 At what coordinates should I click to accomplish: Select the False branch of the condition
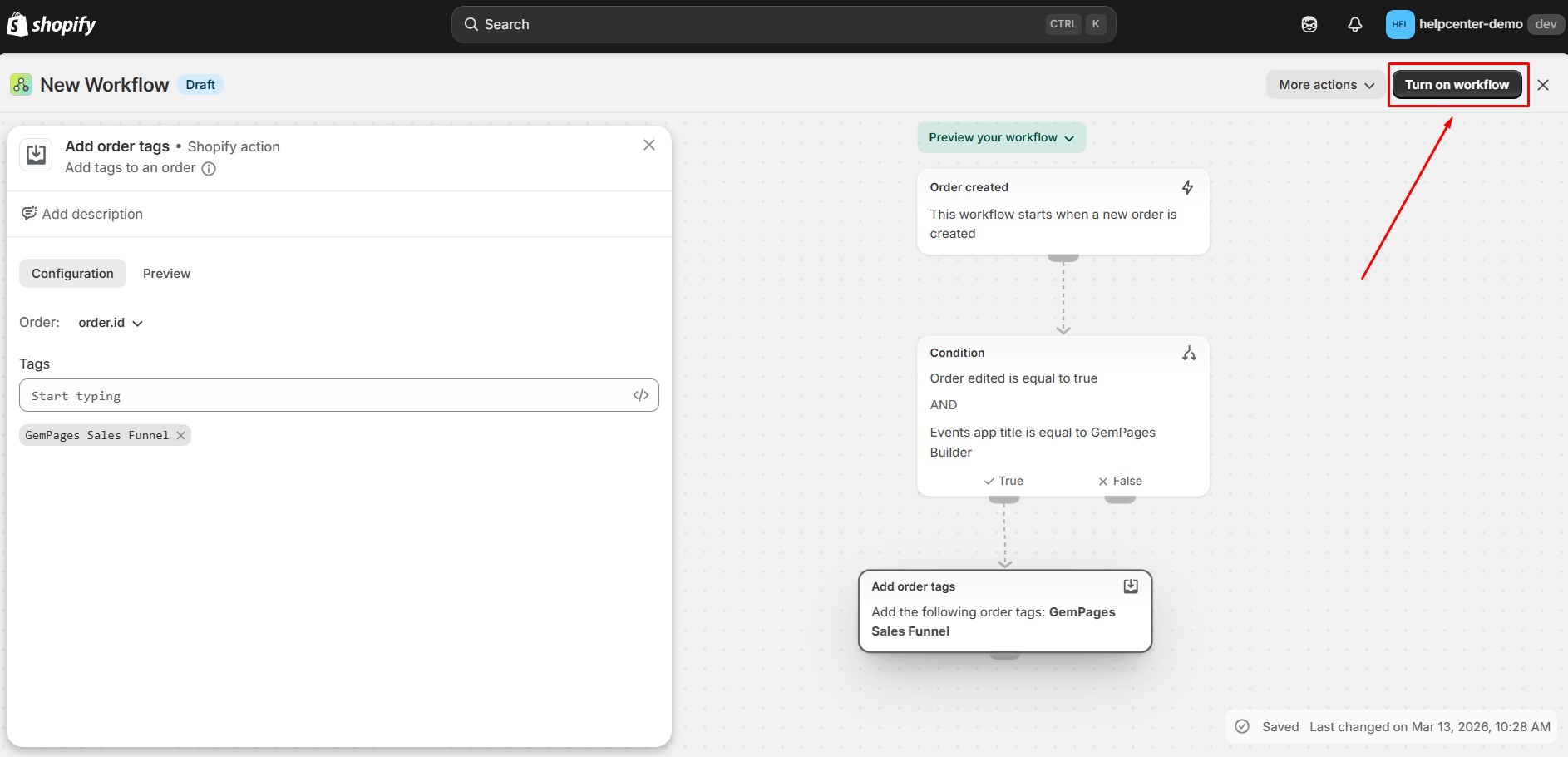[x=1120, y=481]
